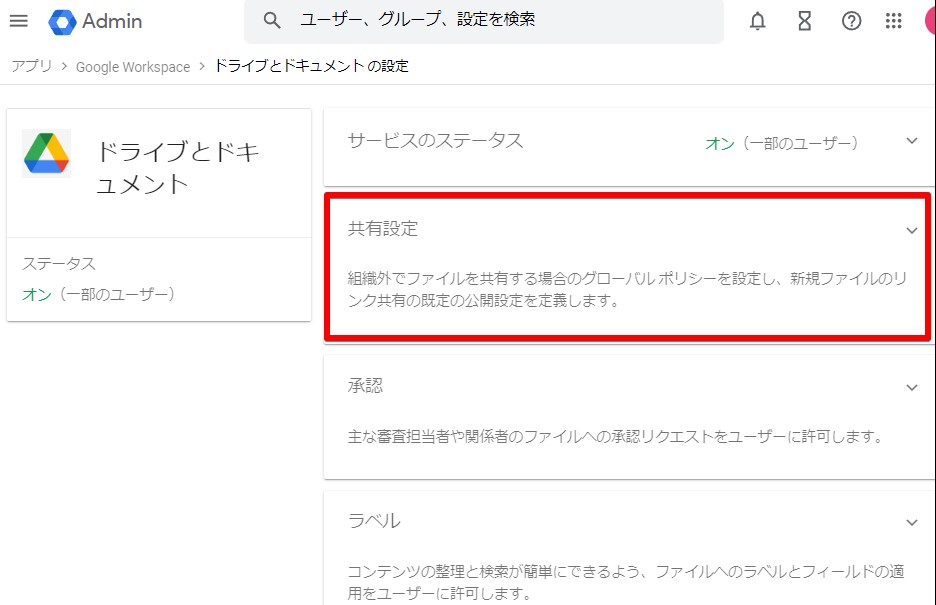Expand the 共有設定 section chevron
936x605 pixels.
click(x=911, y=230)
